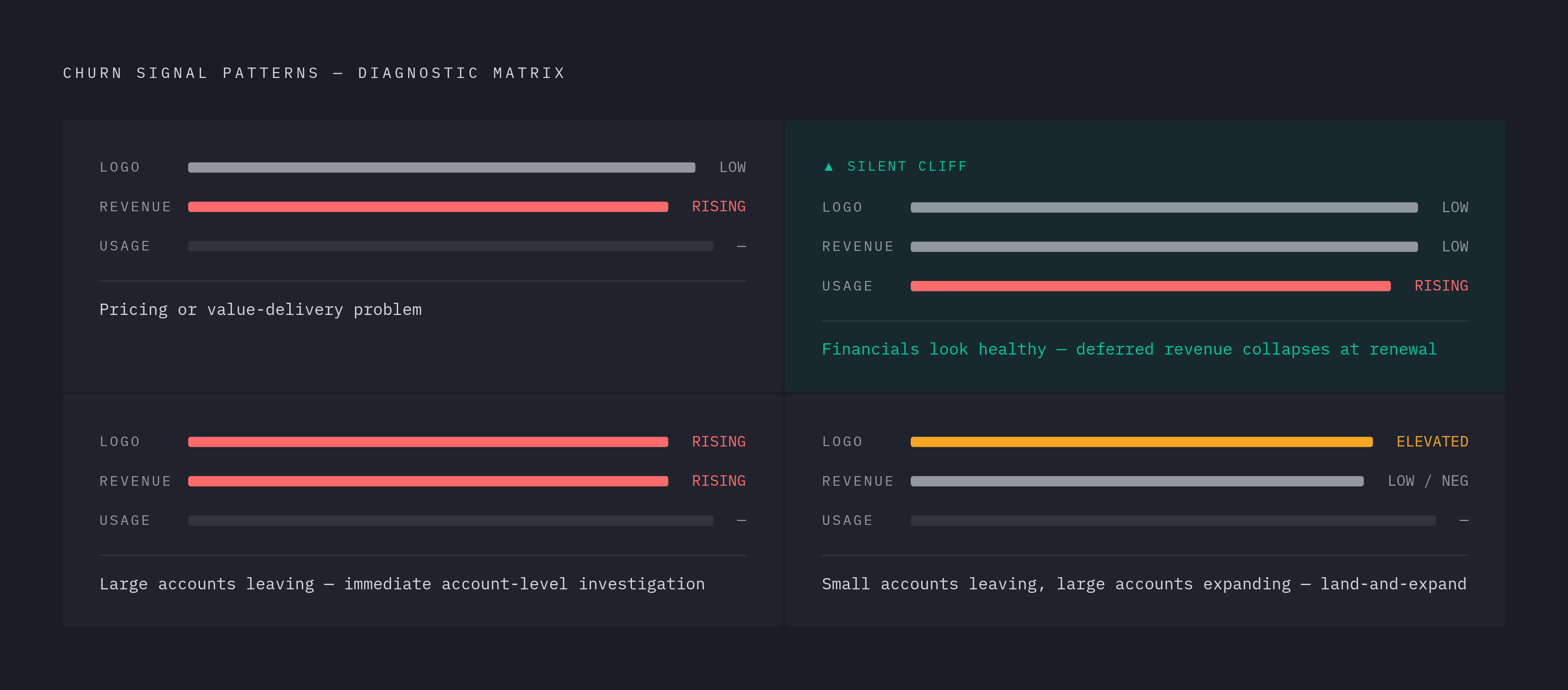Image resolution: width=1568 pixels, height=690 pixels.
Task: Click 'Large accounts leaving' description text
Action: pos(402,585)
